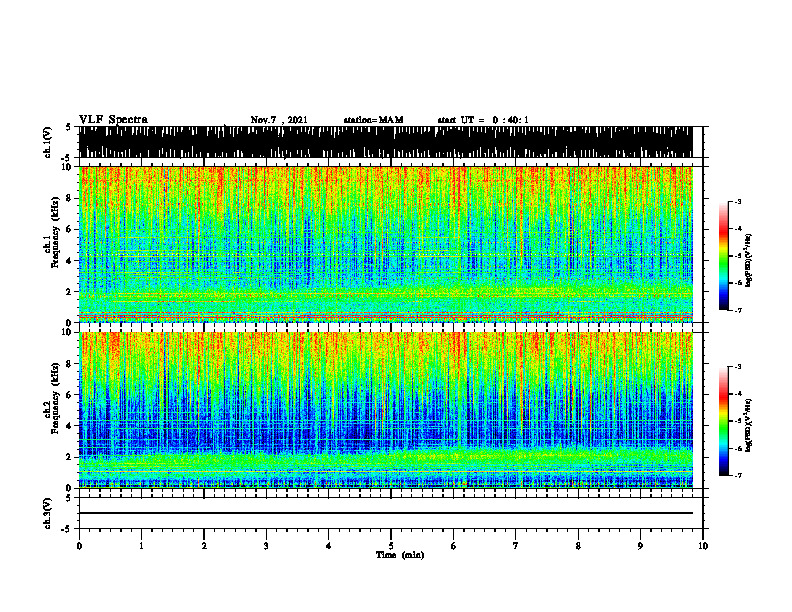792x612 pixels.
Task: Click time axis tick label "9"
Action: tap(640, 546)
